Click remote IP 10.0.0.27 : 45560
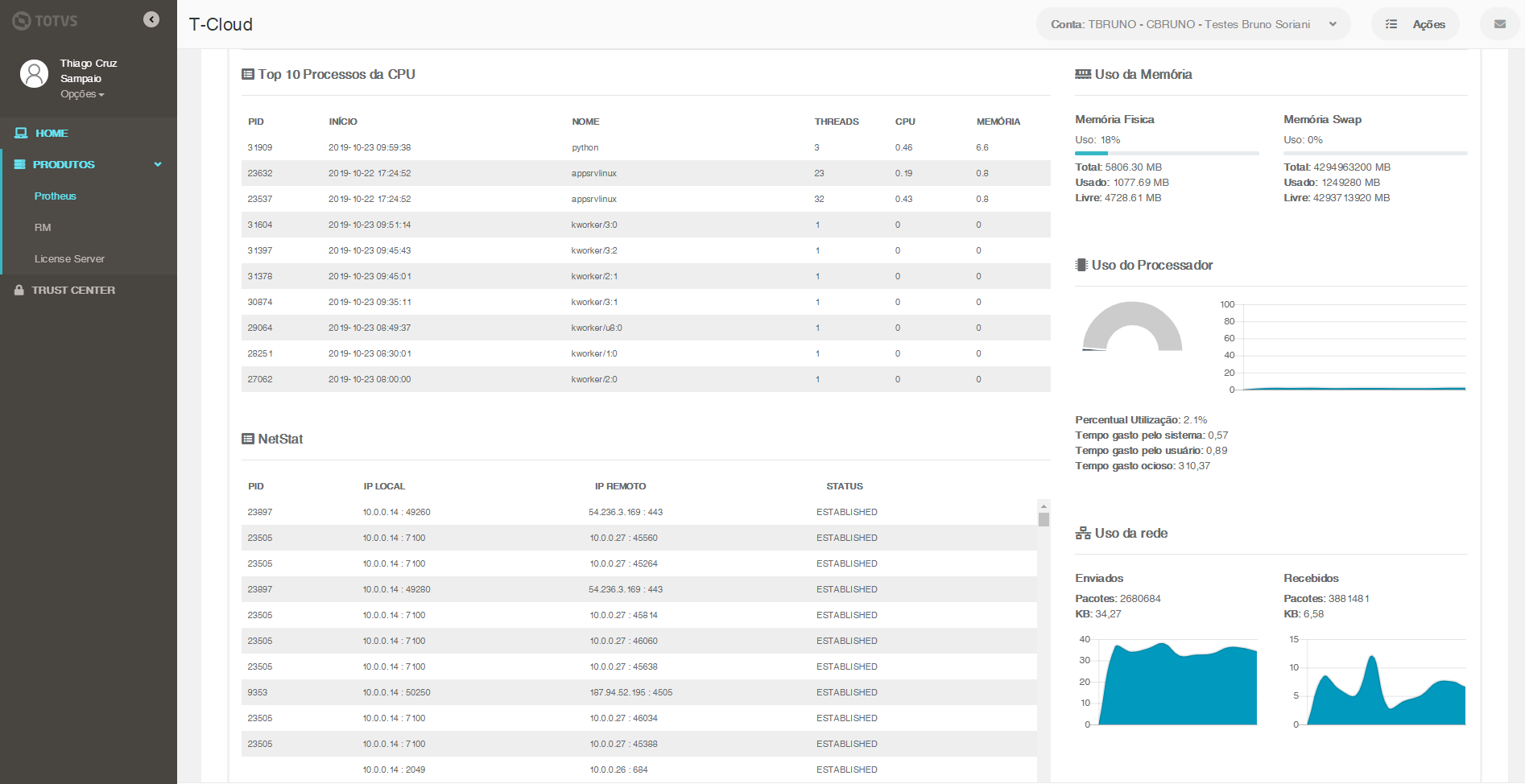1525x784 pixels. [624, 538]
